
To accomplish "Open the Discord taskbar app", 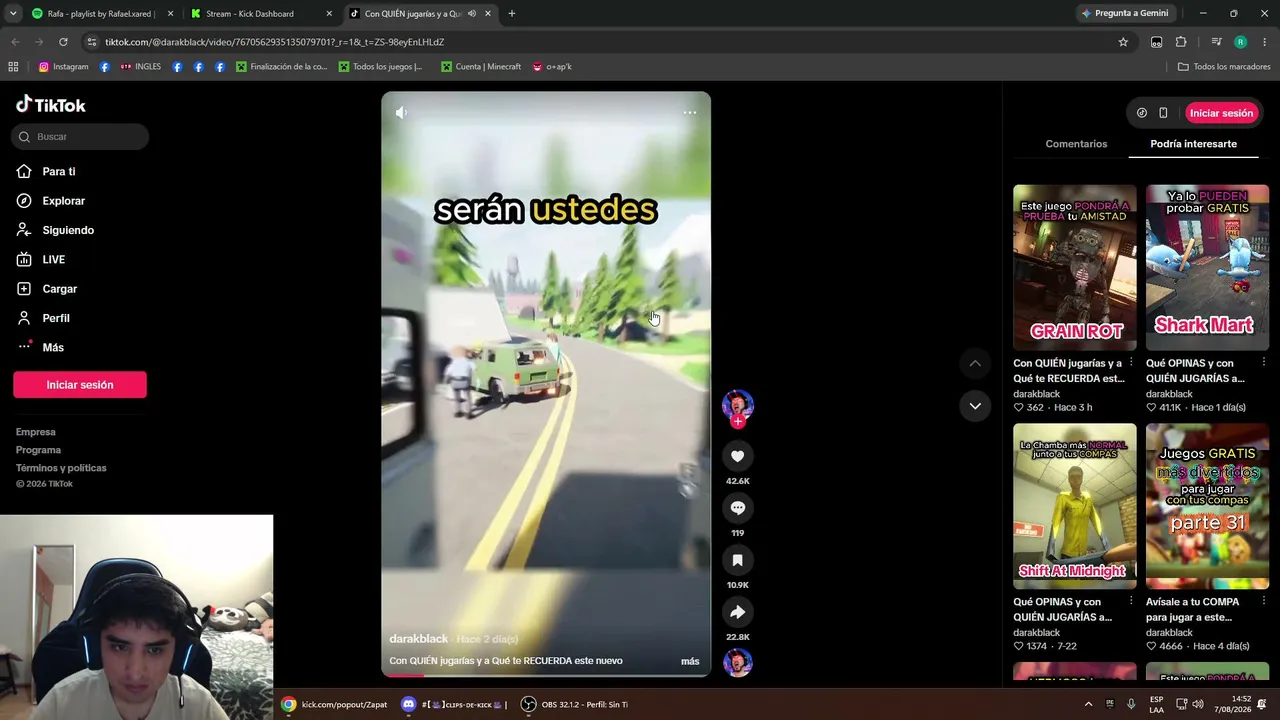I will coord(455,705).
